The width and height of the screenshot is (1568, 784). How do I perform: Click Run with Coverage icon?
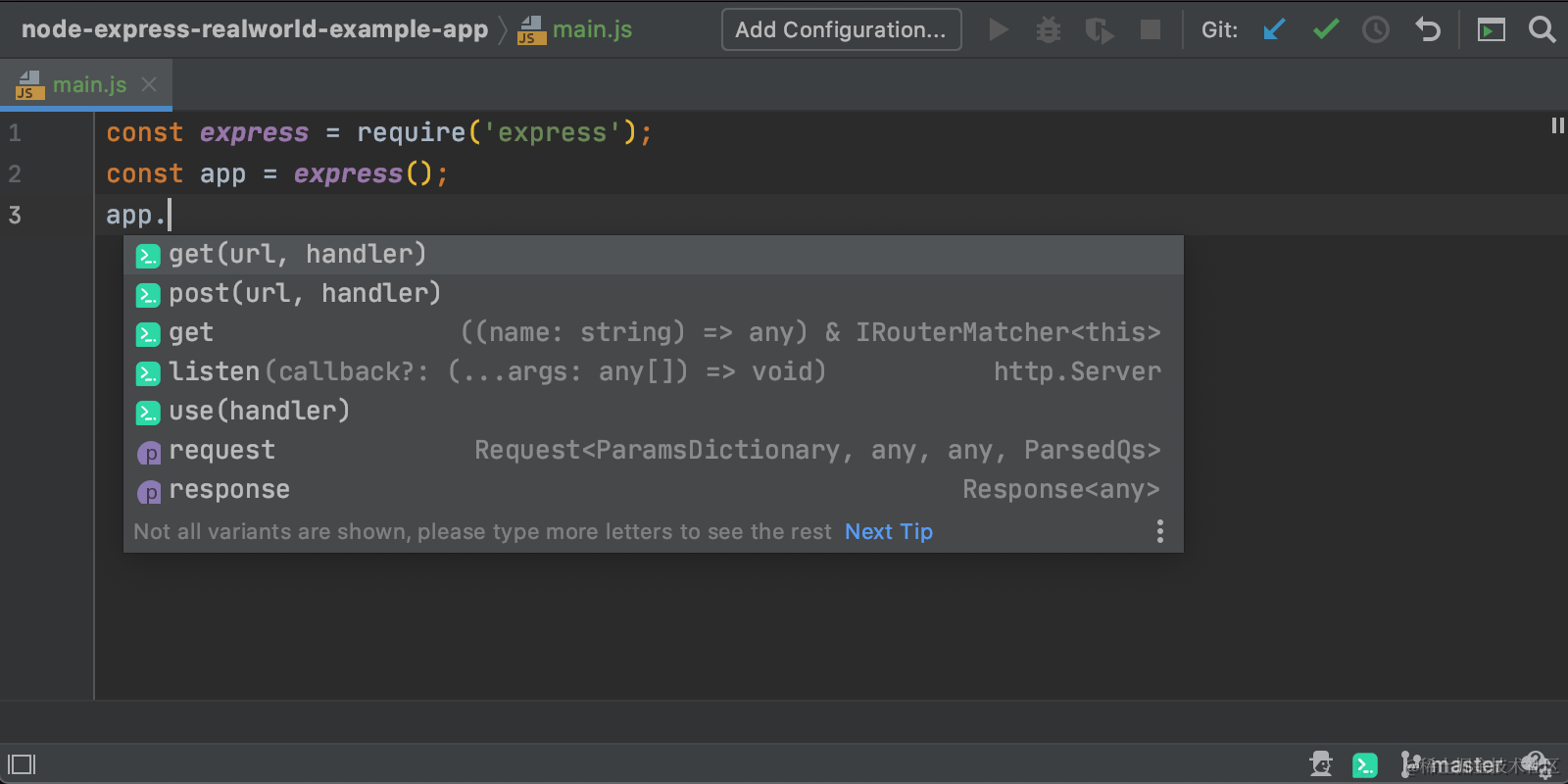pyautogui.click(x=1100, y=30)
